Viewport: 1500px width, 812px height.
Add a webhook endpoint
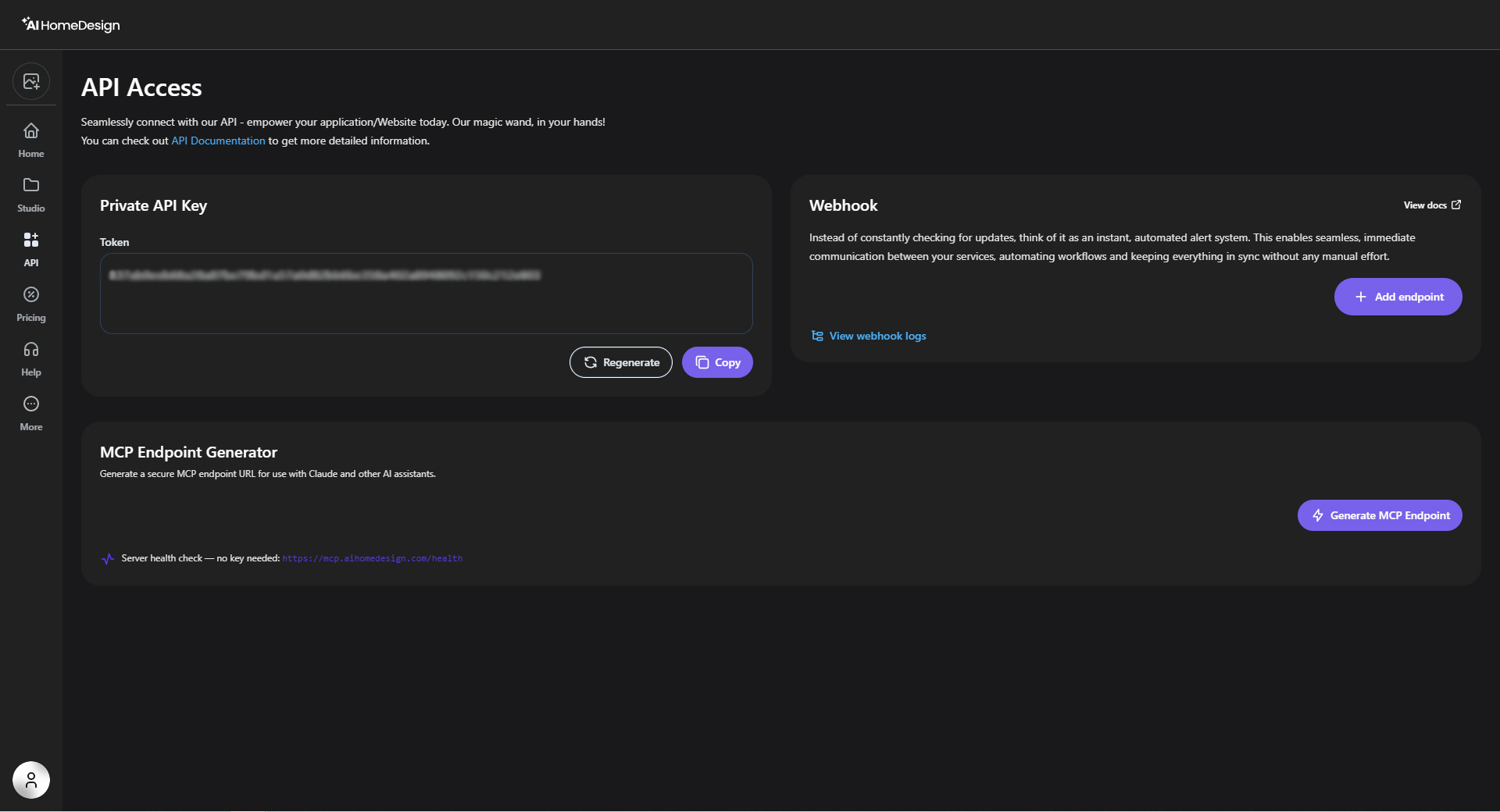point(1398,297)
